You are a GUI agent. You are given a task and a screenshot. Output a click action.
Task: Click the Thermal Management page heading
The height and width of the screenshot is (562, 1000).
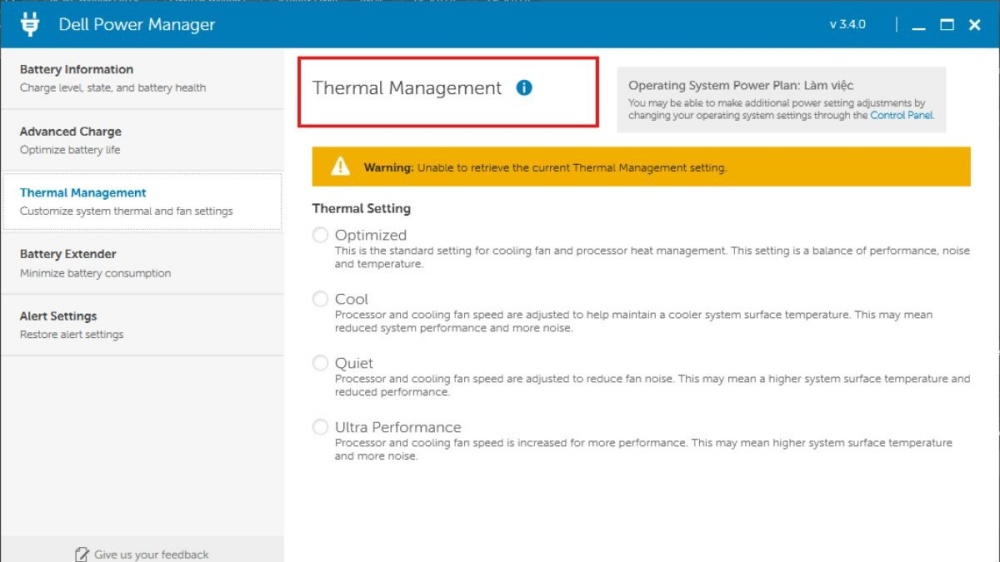pos(407,88)
